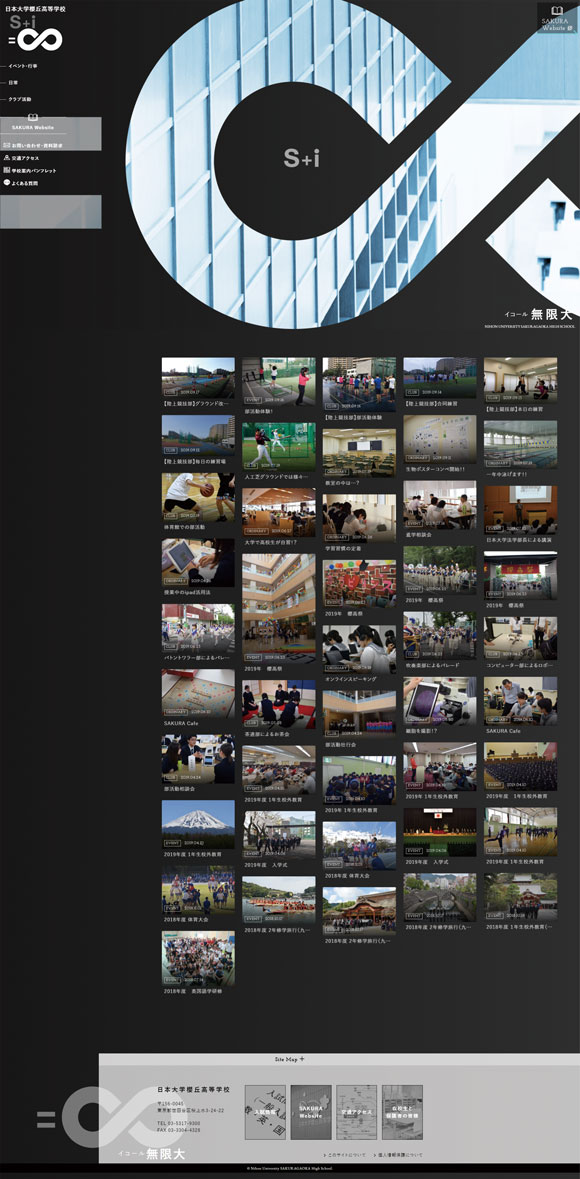580x1179 pixels.
Task: Open the 2018年度 英国語学研修 group photo thumbnail
Action: coord(198,959)
